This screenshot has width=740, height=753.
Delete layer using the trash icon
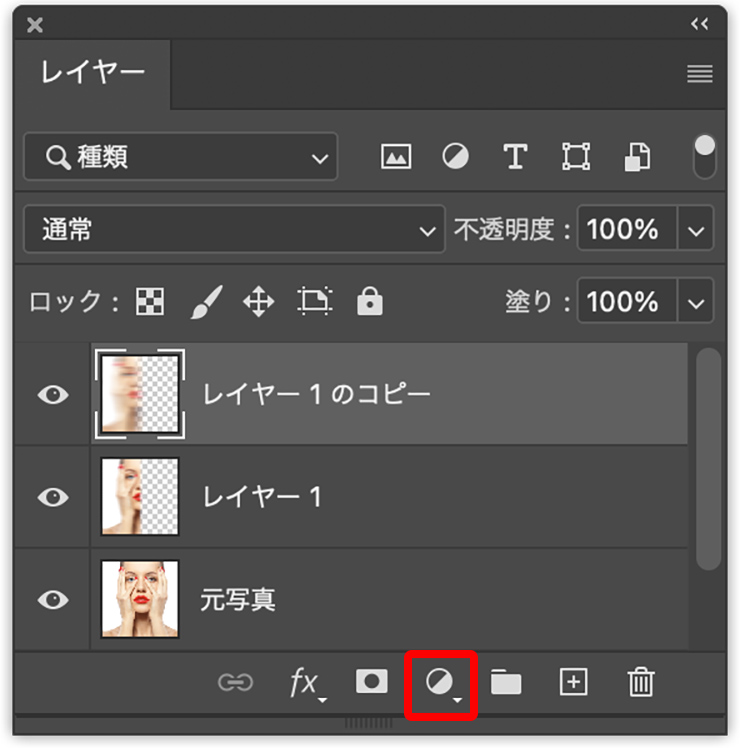click(640, 683)
